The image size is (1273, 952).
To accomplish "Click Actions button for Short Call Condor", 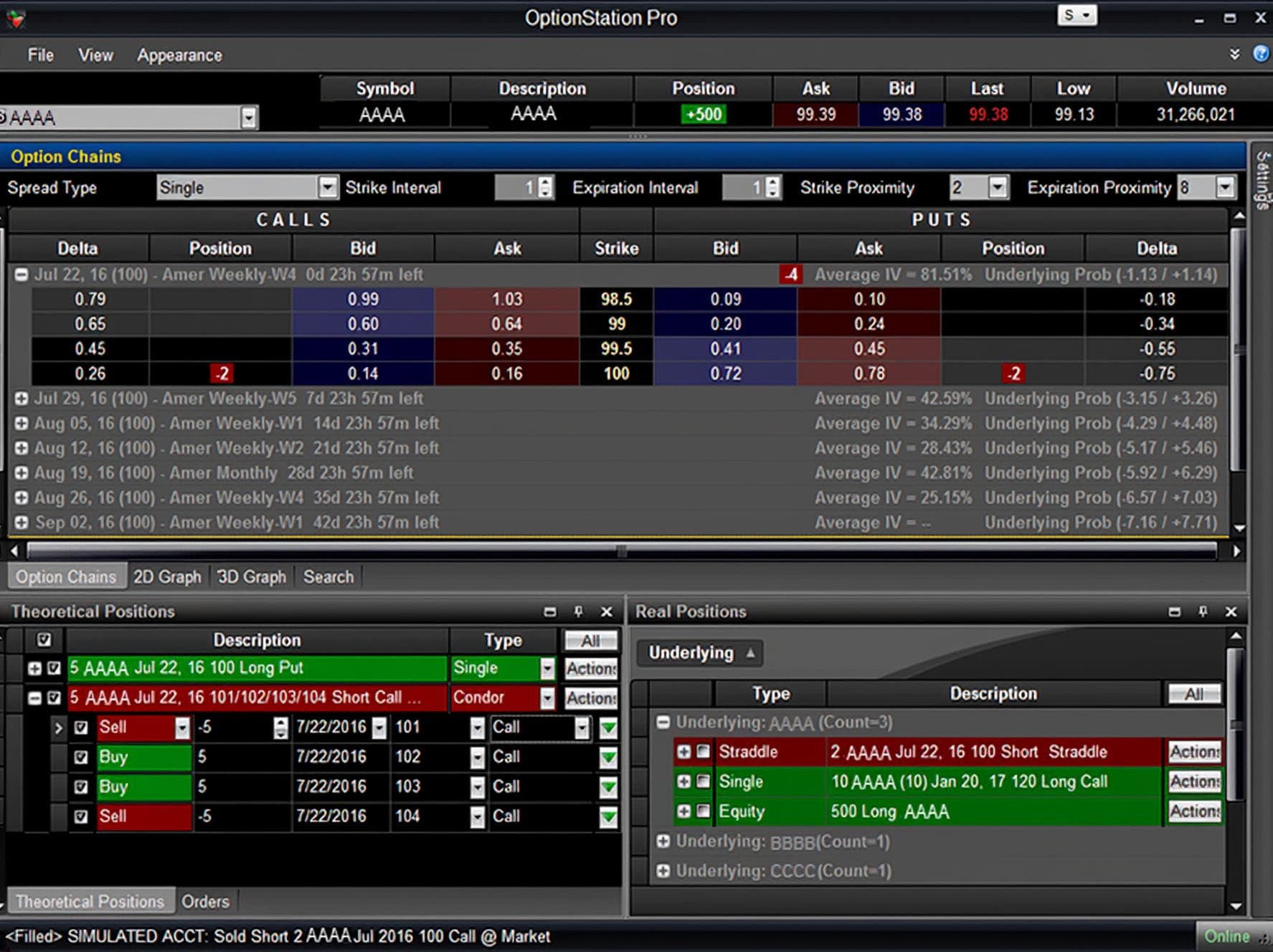I will tap(591, 698).
